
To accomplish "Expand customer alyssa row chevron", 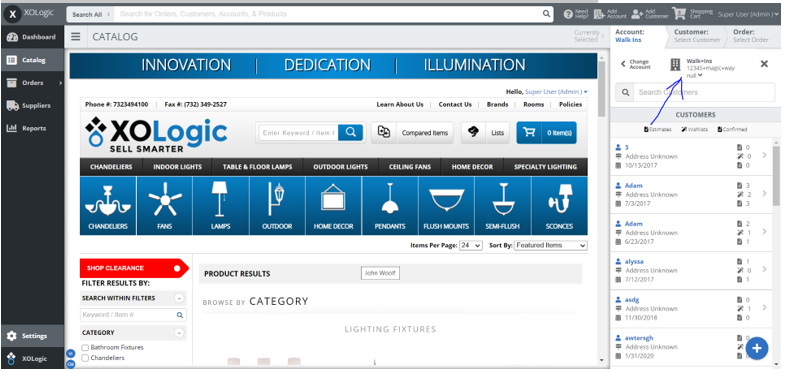I will (x=765, y=270).
